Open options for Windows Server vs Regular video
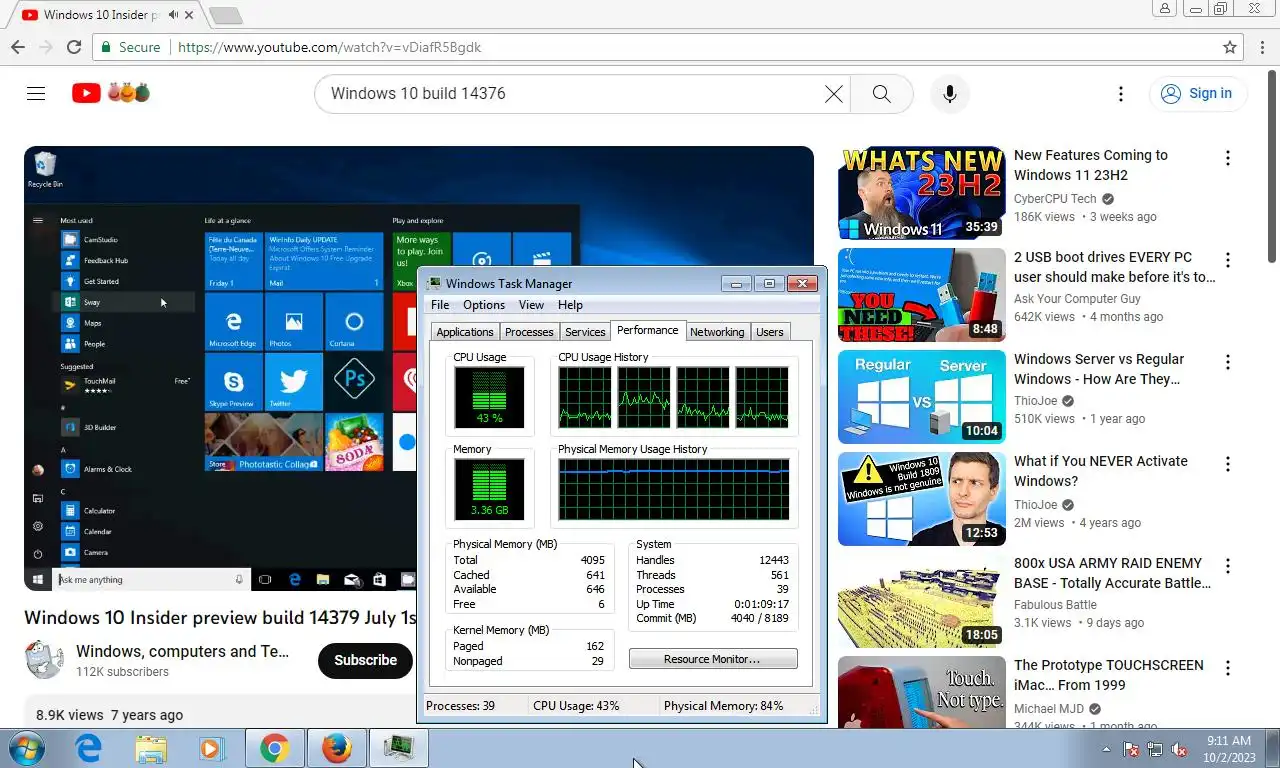Screen dimensions: 1280x768 pos(1227,362)
